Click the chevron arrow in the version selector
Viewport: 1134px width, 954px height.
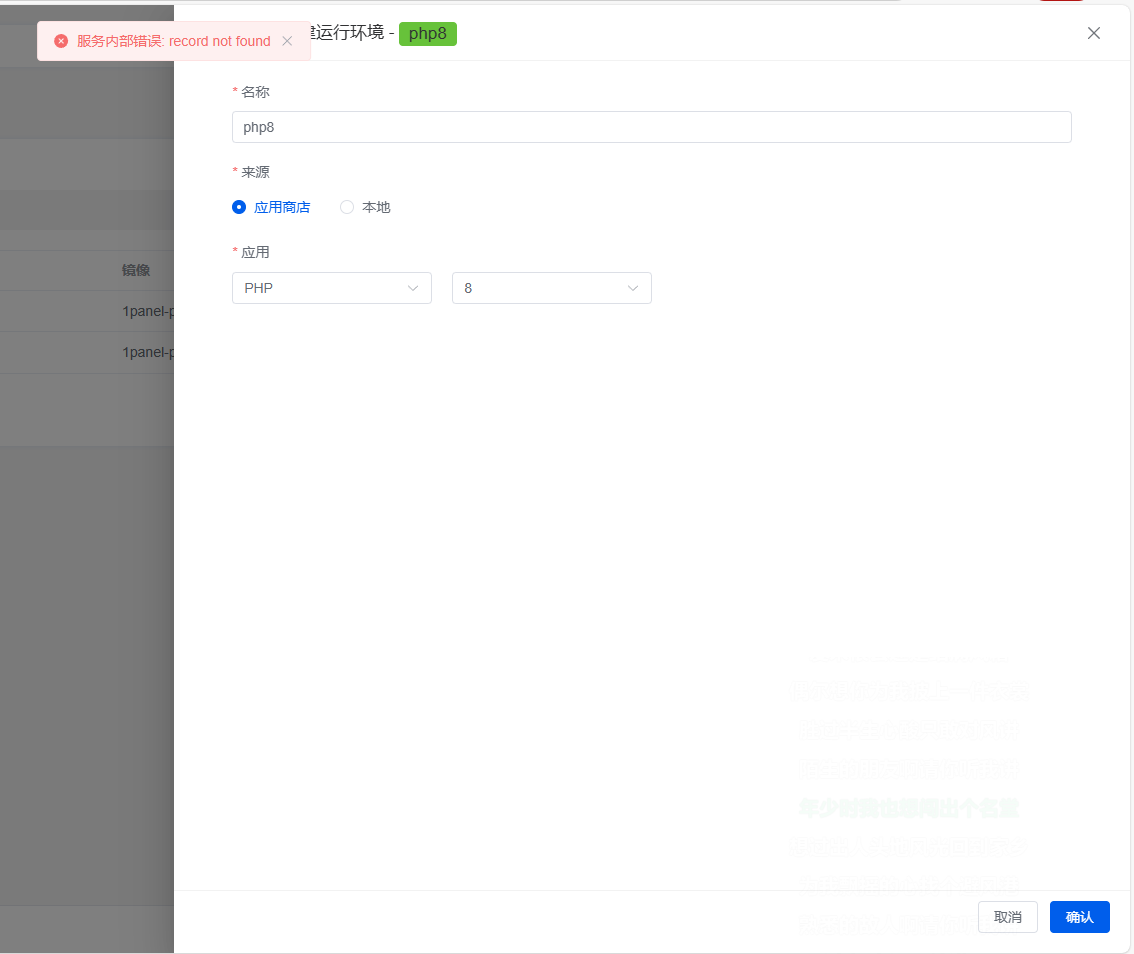(x=633, y=288)
